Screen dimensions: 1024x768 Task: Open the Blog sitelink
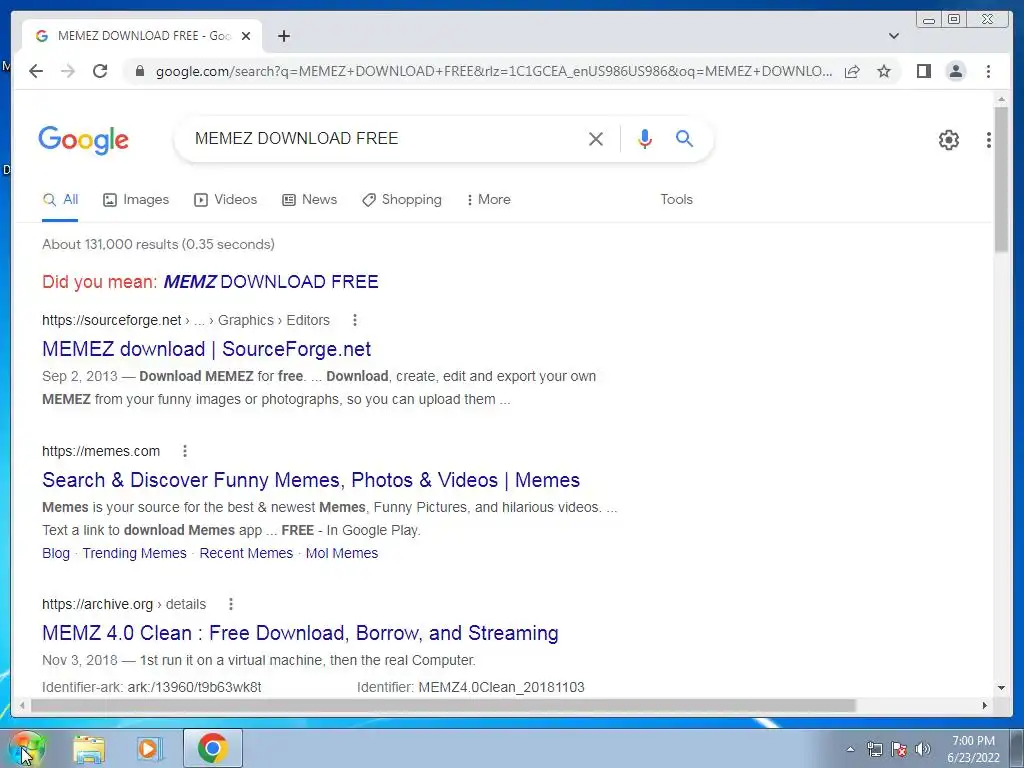point(56,553)
